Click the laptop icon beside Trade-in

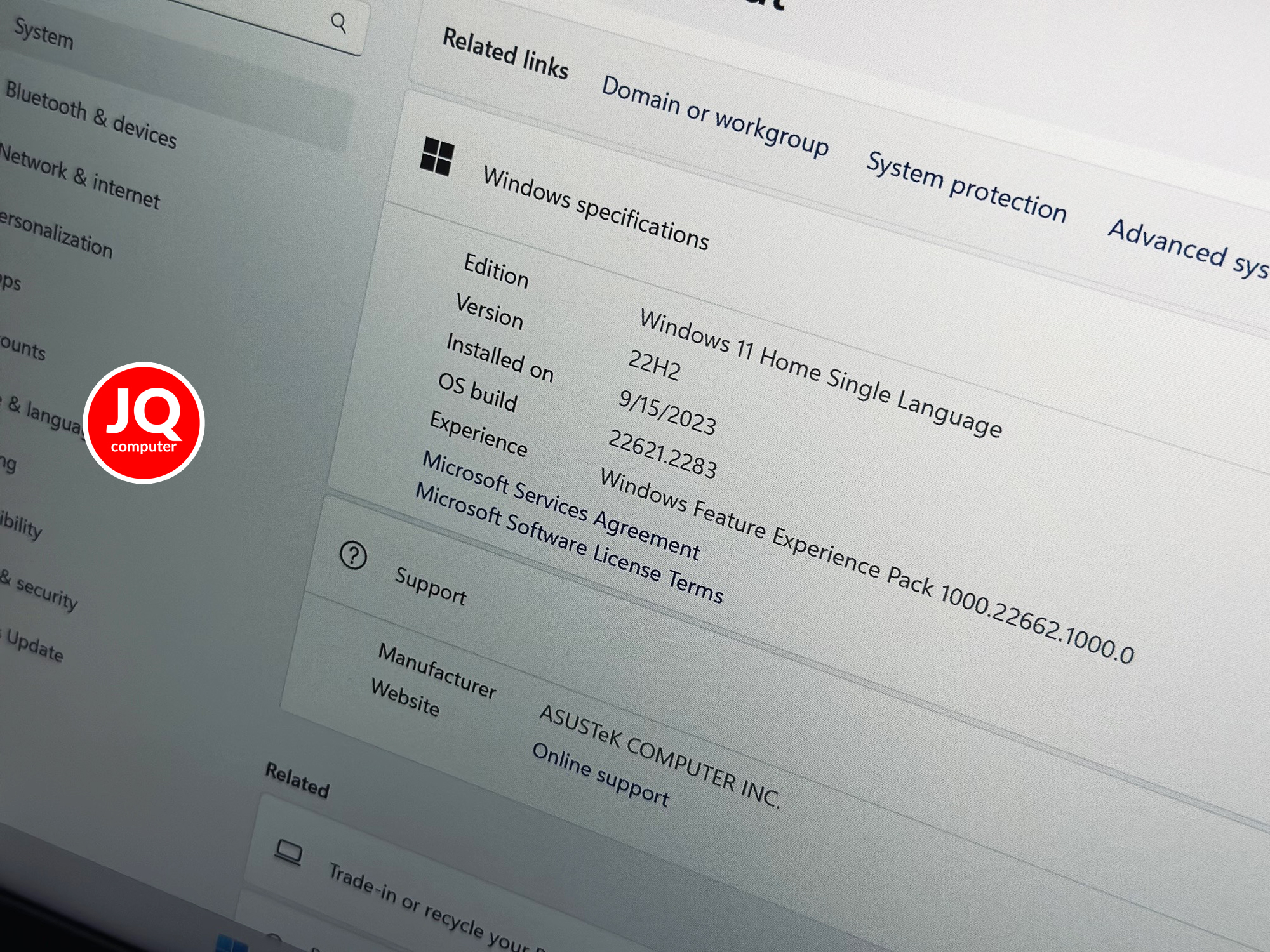(288, 852)
